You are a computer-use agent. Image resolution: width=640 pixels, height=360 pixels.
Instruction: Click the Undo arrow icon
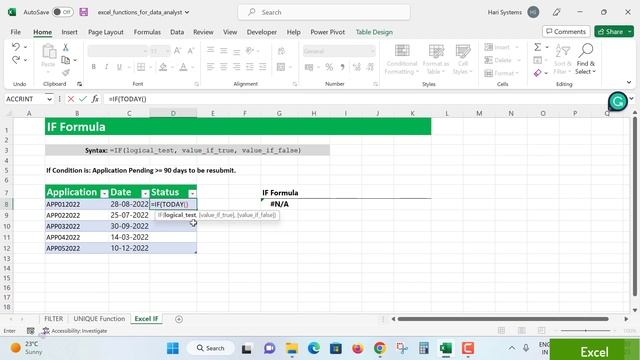16,47
